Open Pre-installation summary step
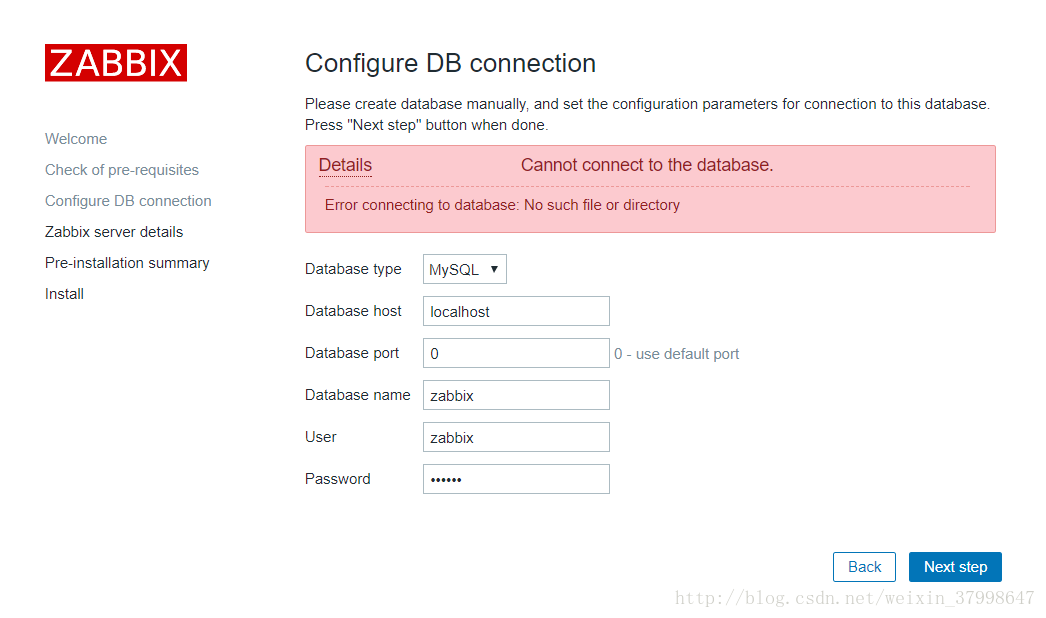This screenshot has height=618, width=1046. (x=127, y=263)
